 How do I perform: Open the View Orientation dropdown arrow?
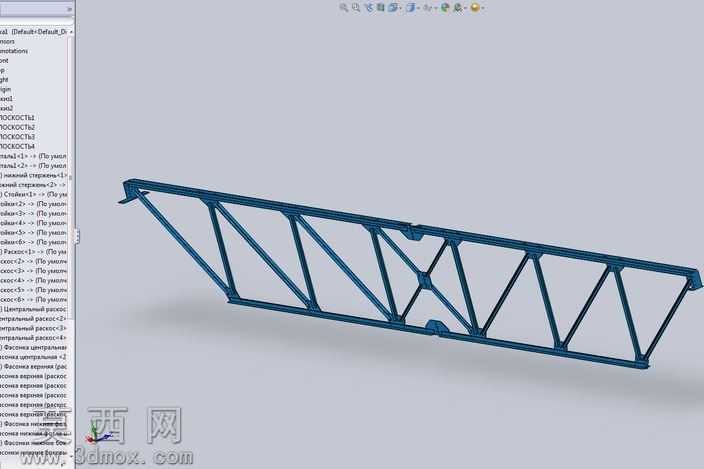400,8
